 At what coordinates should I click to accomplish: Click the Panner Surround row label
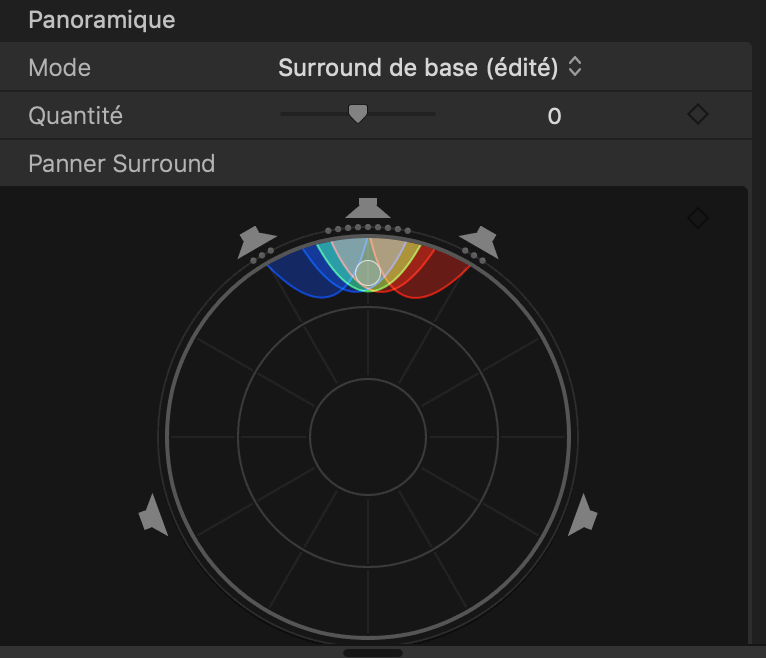pos(122,163)
